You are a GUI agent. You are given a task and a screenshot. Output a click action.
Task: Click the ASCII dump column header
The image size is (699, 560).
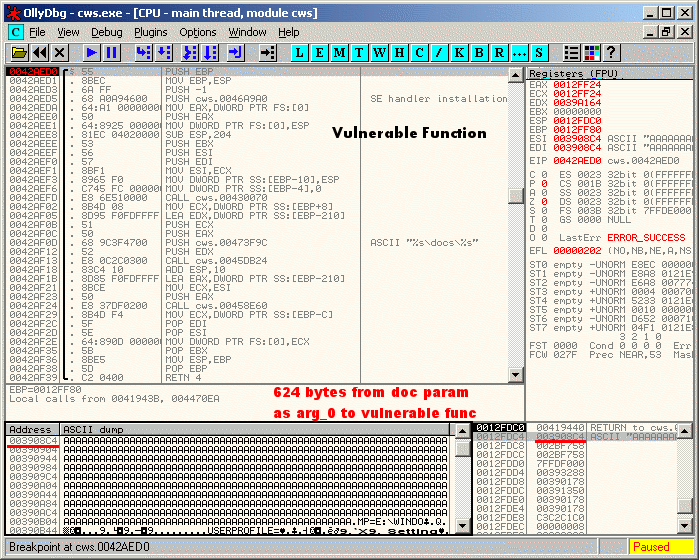point(255,429)
